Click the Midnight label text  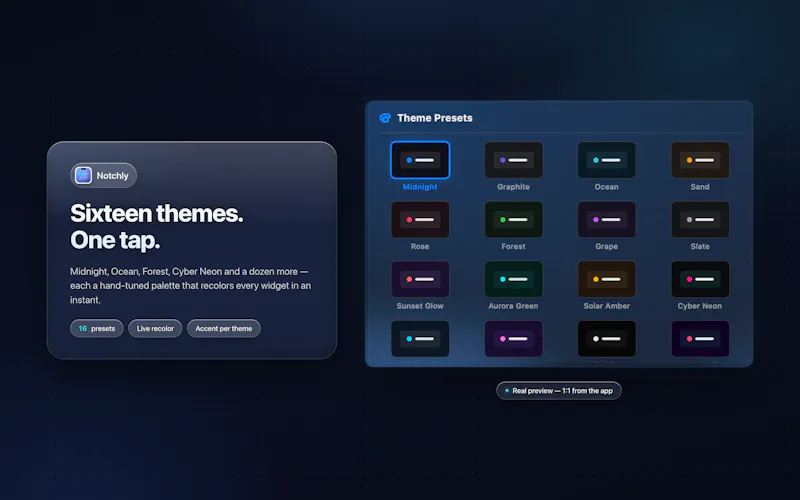(420, 187)
